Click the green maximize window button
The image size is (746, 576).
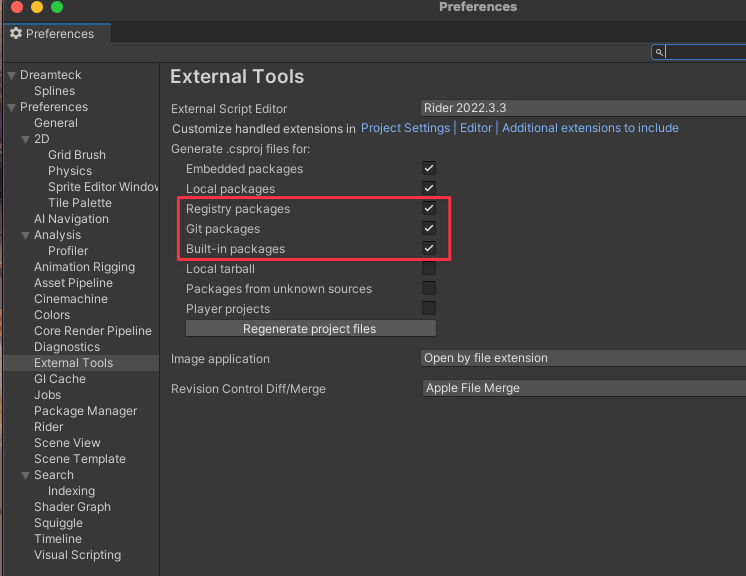(57, 7)
